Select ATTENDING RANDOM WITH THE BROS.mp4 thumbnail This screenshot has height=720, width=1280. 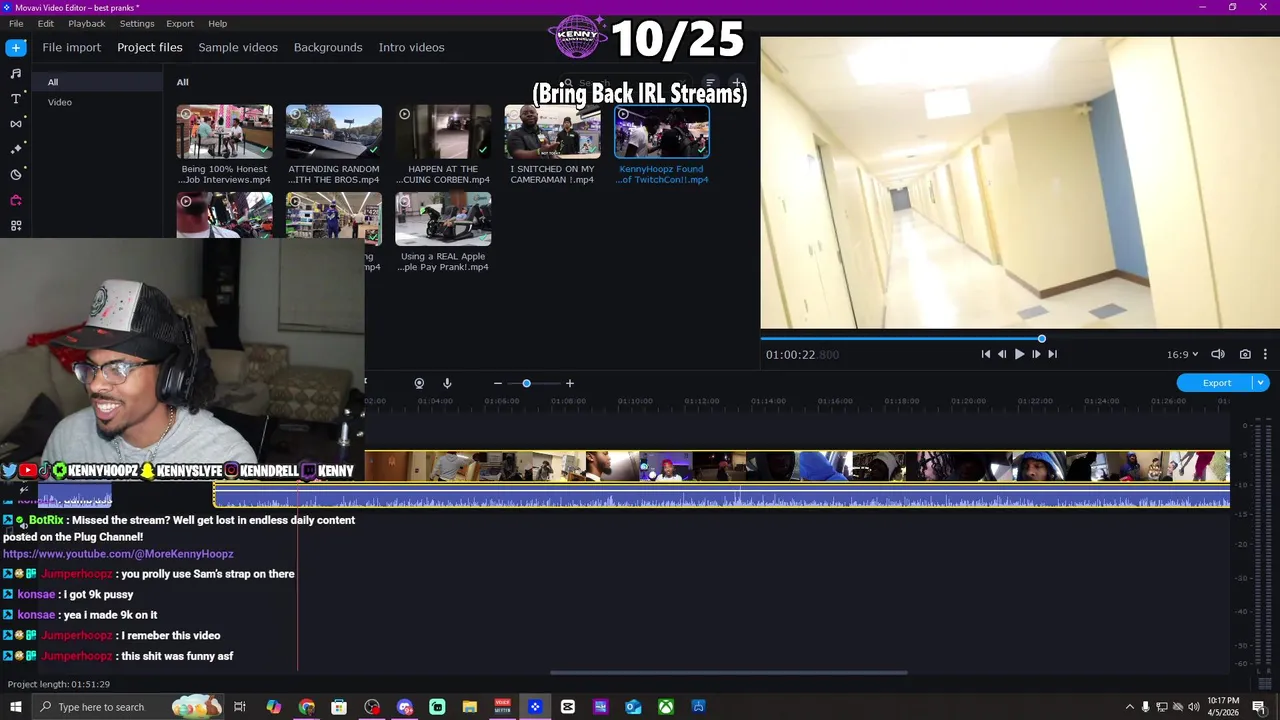tap(334, 132)
